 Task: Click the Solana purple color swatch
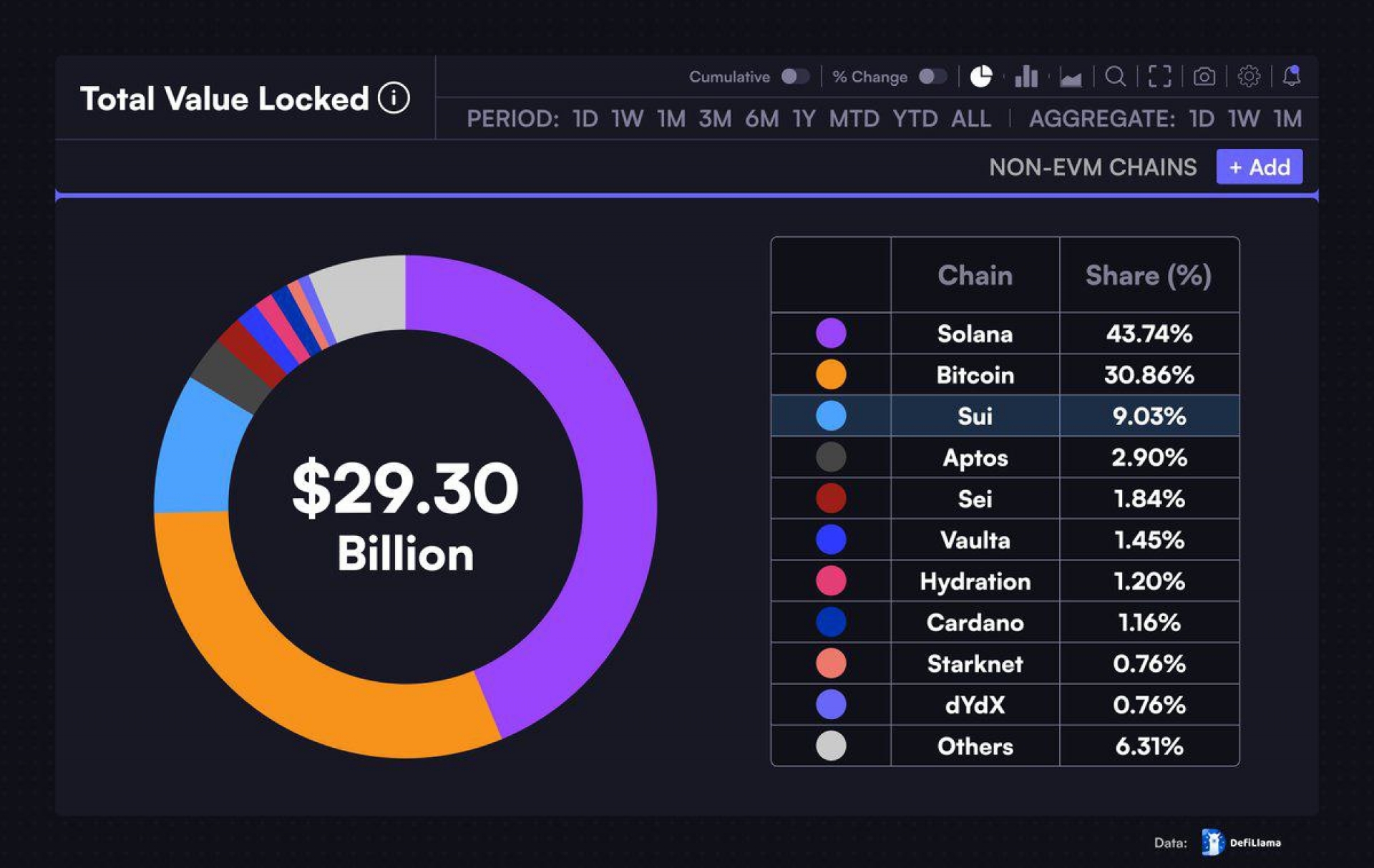click(x=831, y=333)
